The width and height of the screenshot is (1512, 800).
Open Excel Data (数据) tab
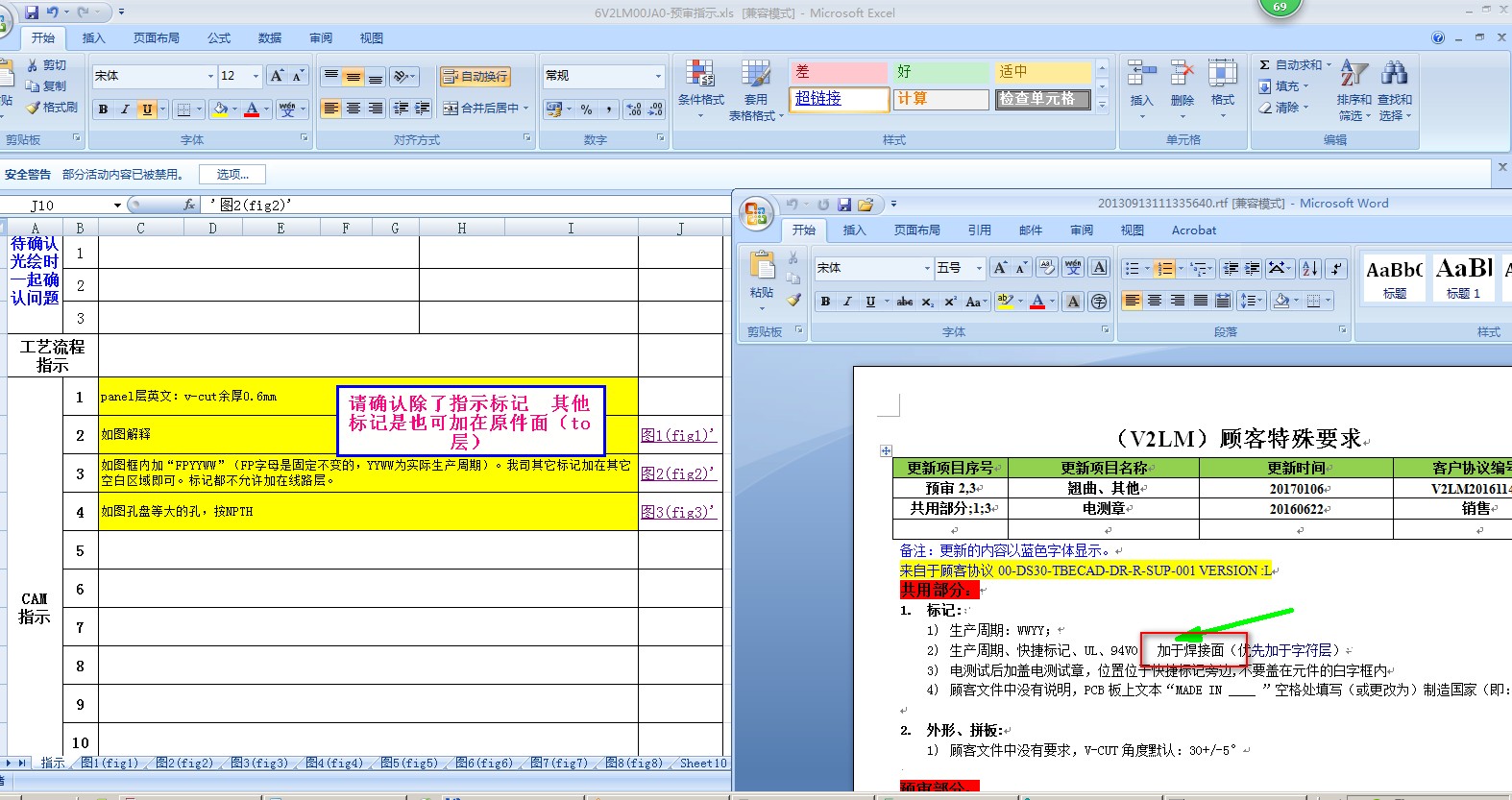270,38
